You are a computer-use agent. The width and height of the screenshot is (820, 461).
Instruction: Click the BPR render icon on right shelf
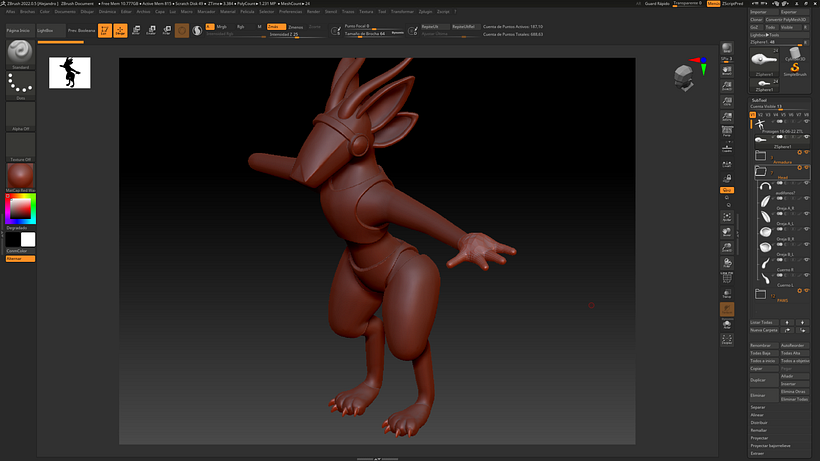(x=727, y=49)
